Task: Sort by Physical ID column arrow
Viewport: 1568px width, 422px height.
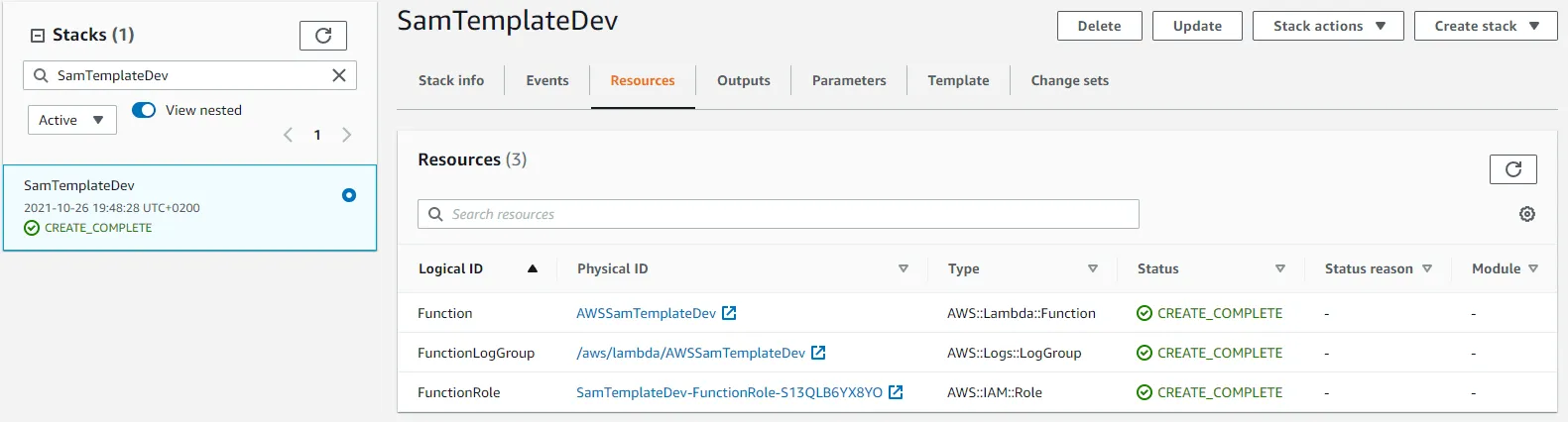Action: (x=904, y=268)
